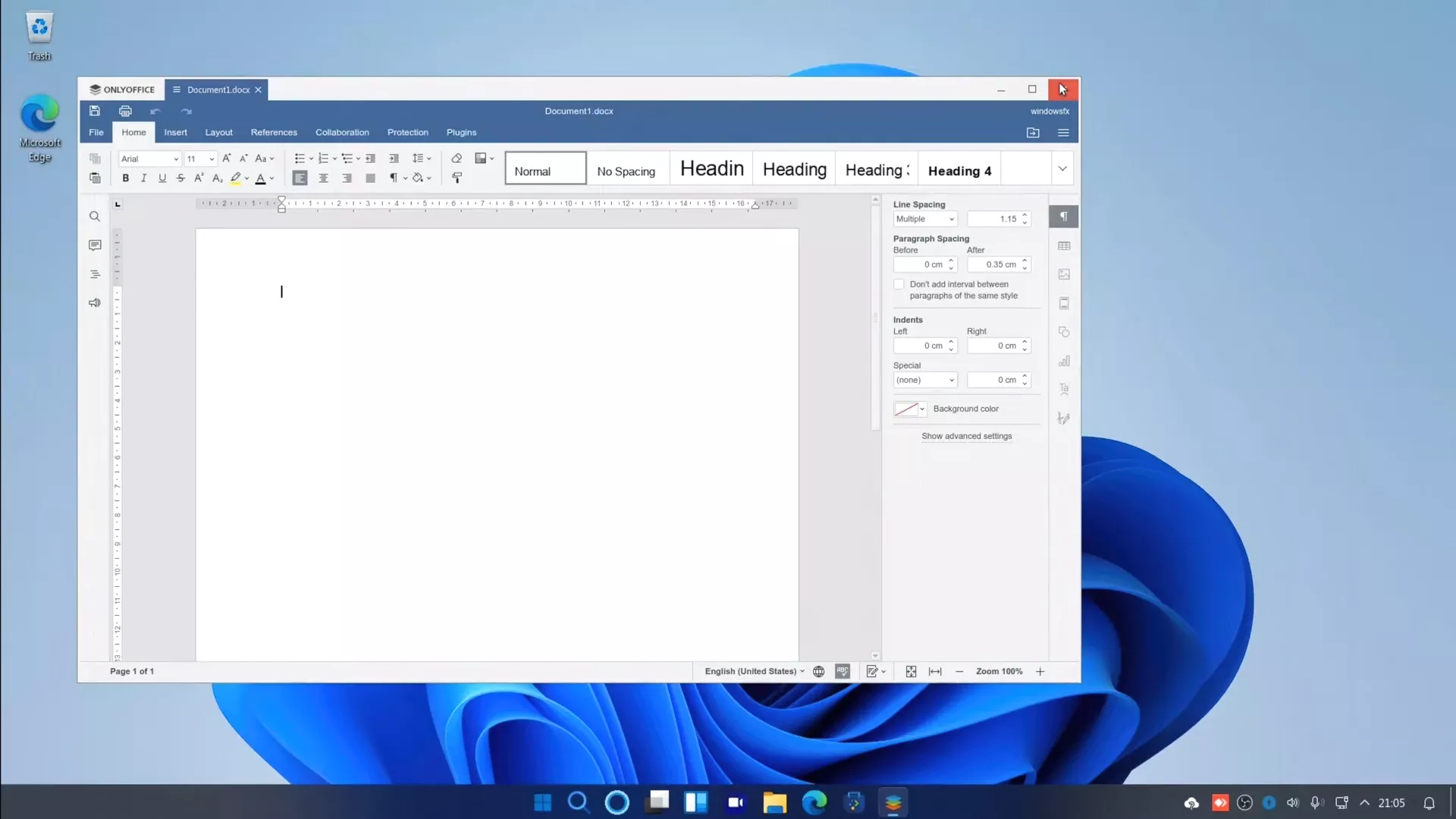Apply the Normal style

tap(545, 168)
